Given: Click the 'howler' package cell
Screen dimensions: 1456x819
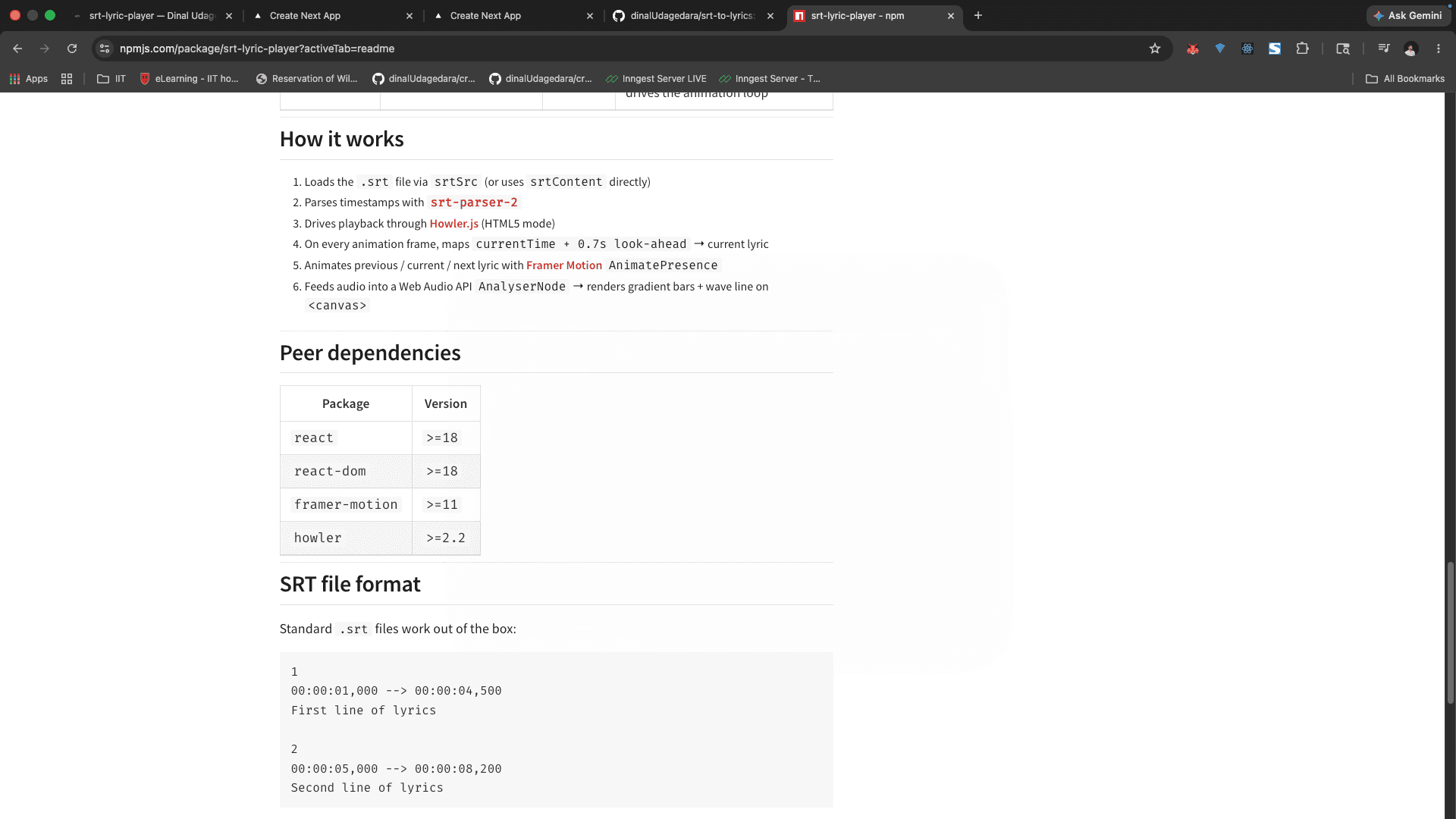Looking at the screenshot, I should [346, 538].
